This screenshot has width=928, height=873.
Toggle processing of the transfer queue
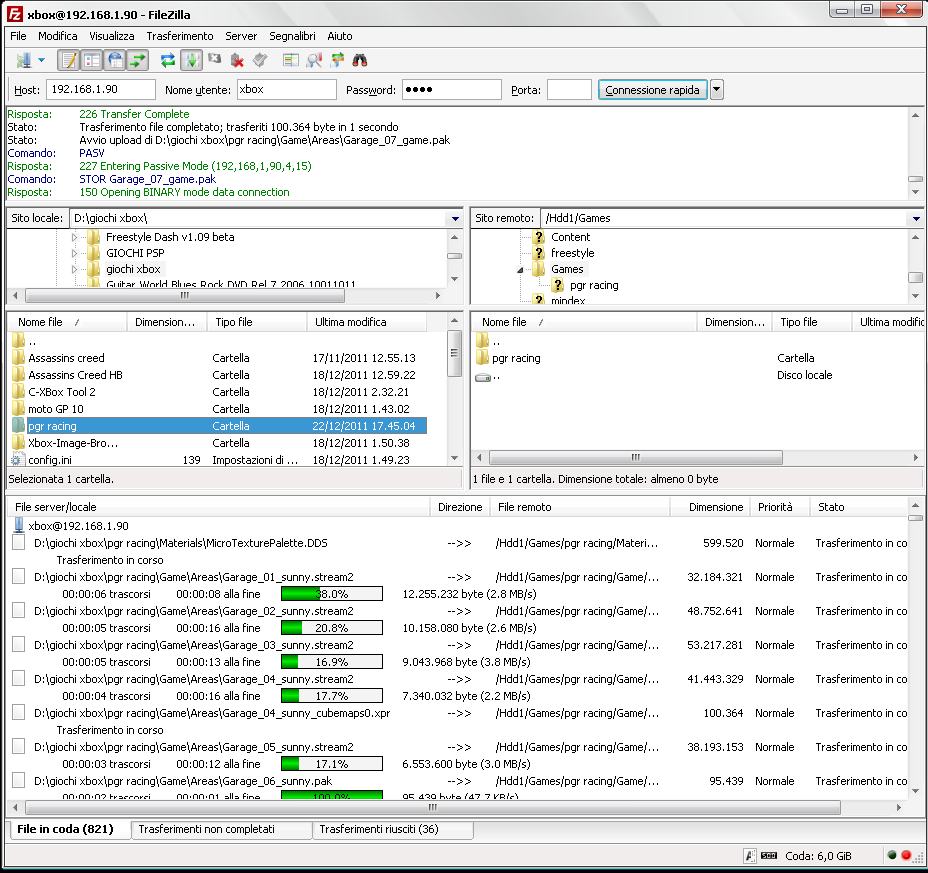pyautogui.click(x=191, y=60)
